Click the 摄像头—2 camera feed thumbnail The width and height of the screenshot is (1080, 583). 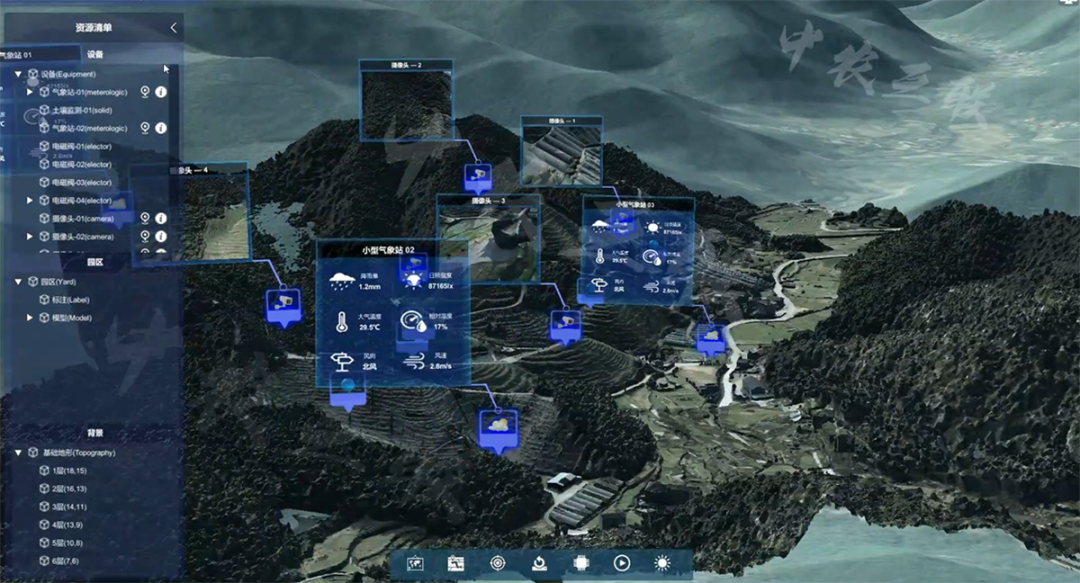[x=405, y=103]
